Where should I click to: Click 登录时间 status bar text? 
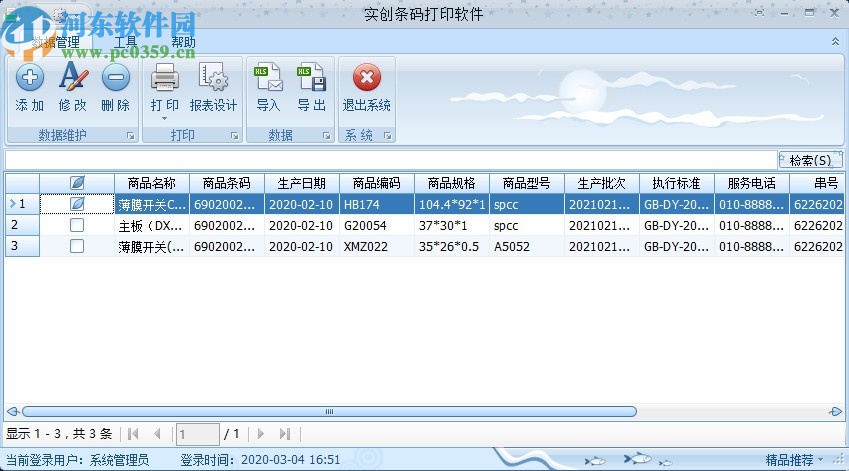click(260, 460)
